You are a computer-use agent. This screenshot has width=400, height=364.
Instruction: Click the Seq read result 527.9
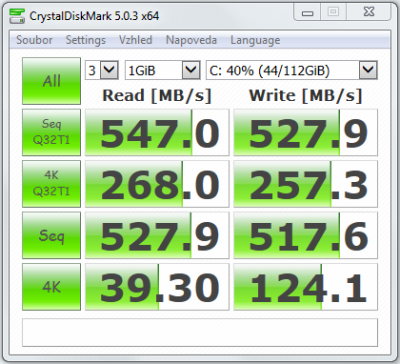[157, 235]
